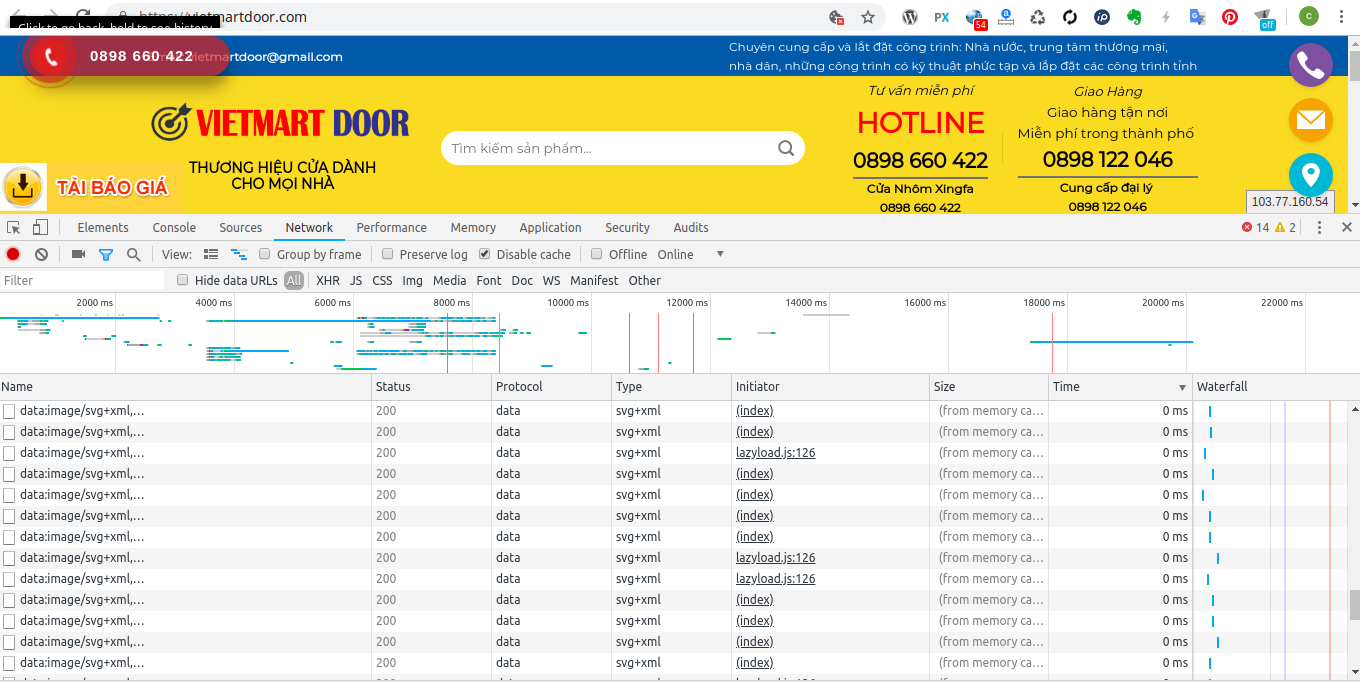Filter requests by CSS type
1360x682 pixels.
click(x=382, y=281)
